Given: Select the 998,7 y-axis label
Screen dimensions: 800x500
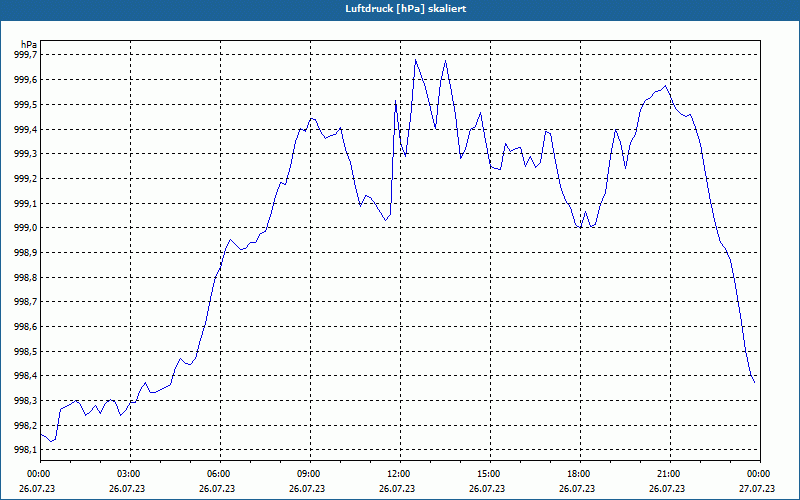Looking at the screenshot, I should point(25,302).
